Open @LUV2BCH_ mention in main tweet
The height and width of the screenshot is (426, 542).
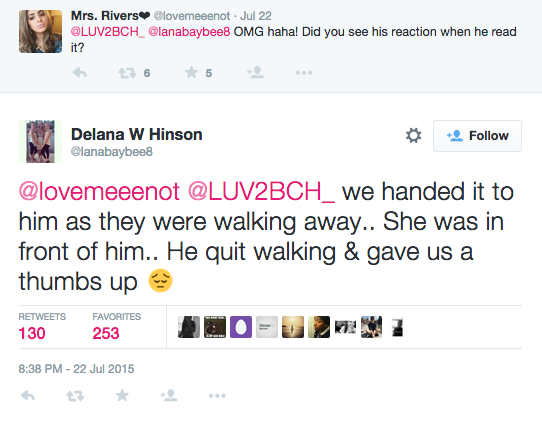[261, 191]
